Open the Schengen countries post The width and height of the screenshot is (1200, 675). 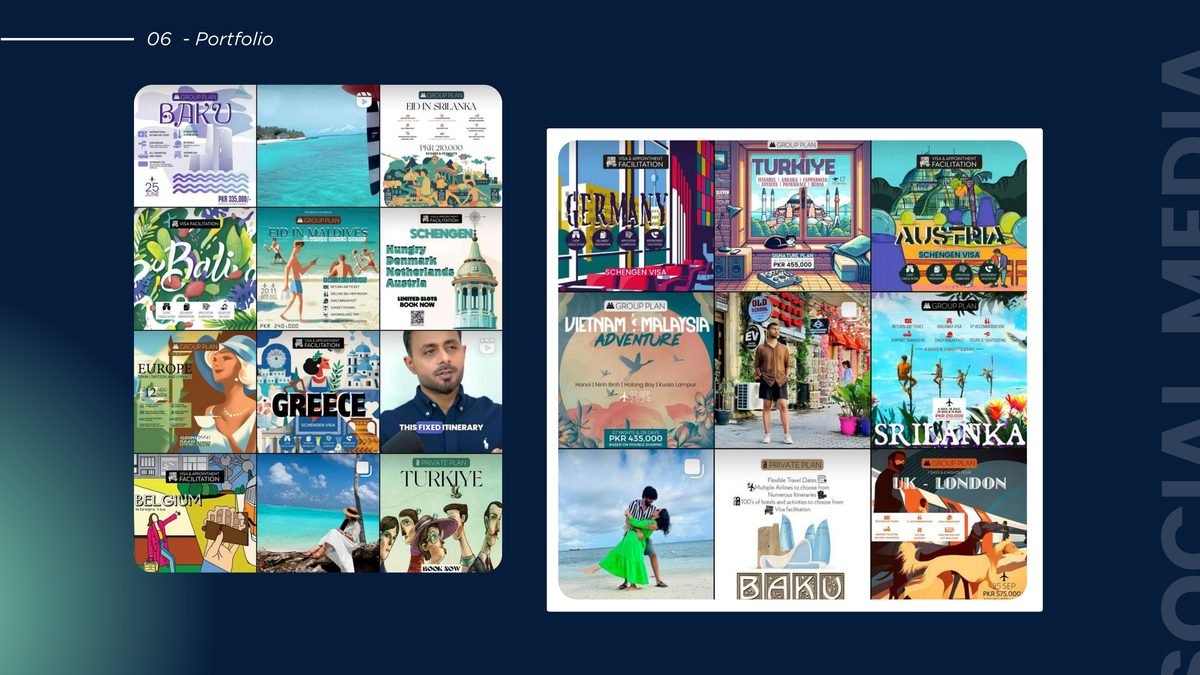click(441, 268)
